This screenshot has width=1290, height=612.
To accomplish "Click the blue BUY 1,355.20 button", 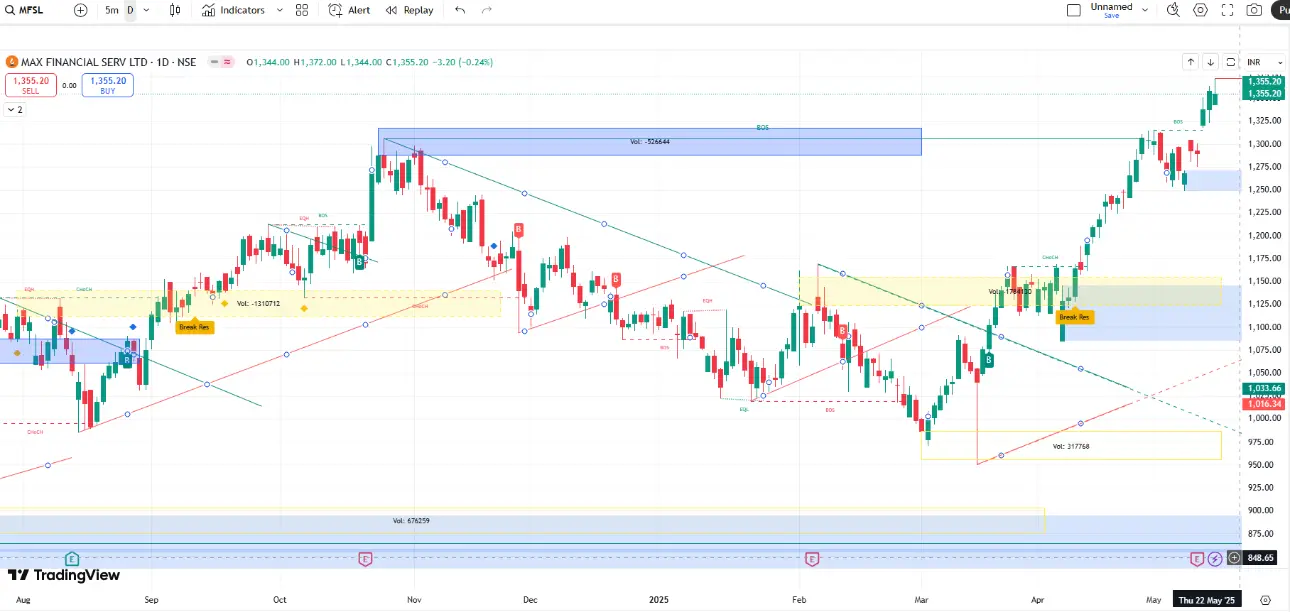I will coord(108,85).
